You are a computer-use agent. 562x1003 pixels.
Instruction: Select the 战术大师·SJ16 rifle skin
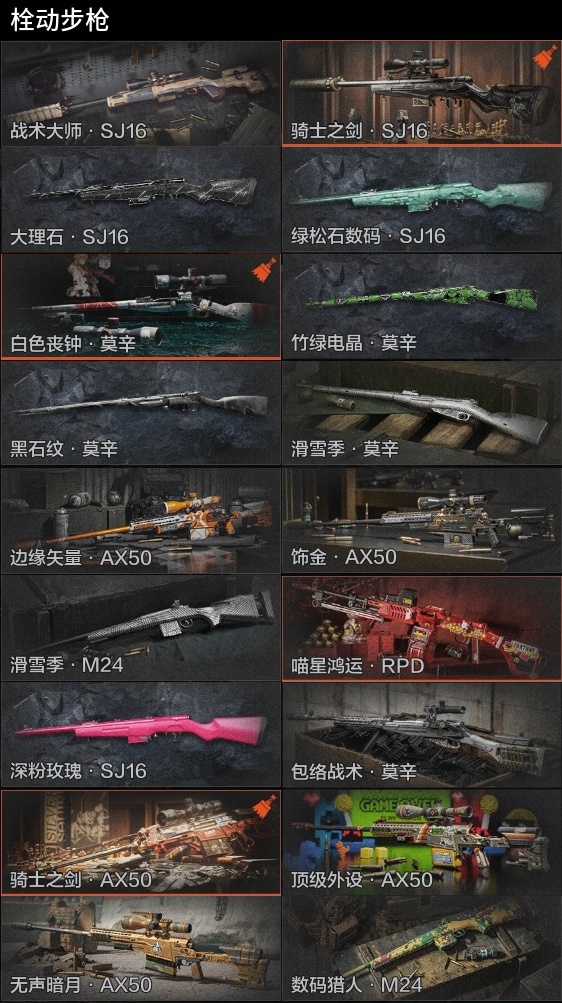pos(141,94)
